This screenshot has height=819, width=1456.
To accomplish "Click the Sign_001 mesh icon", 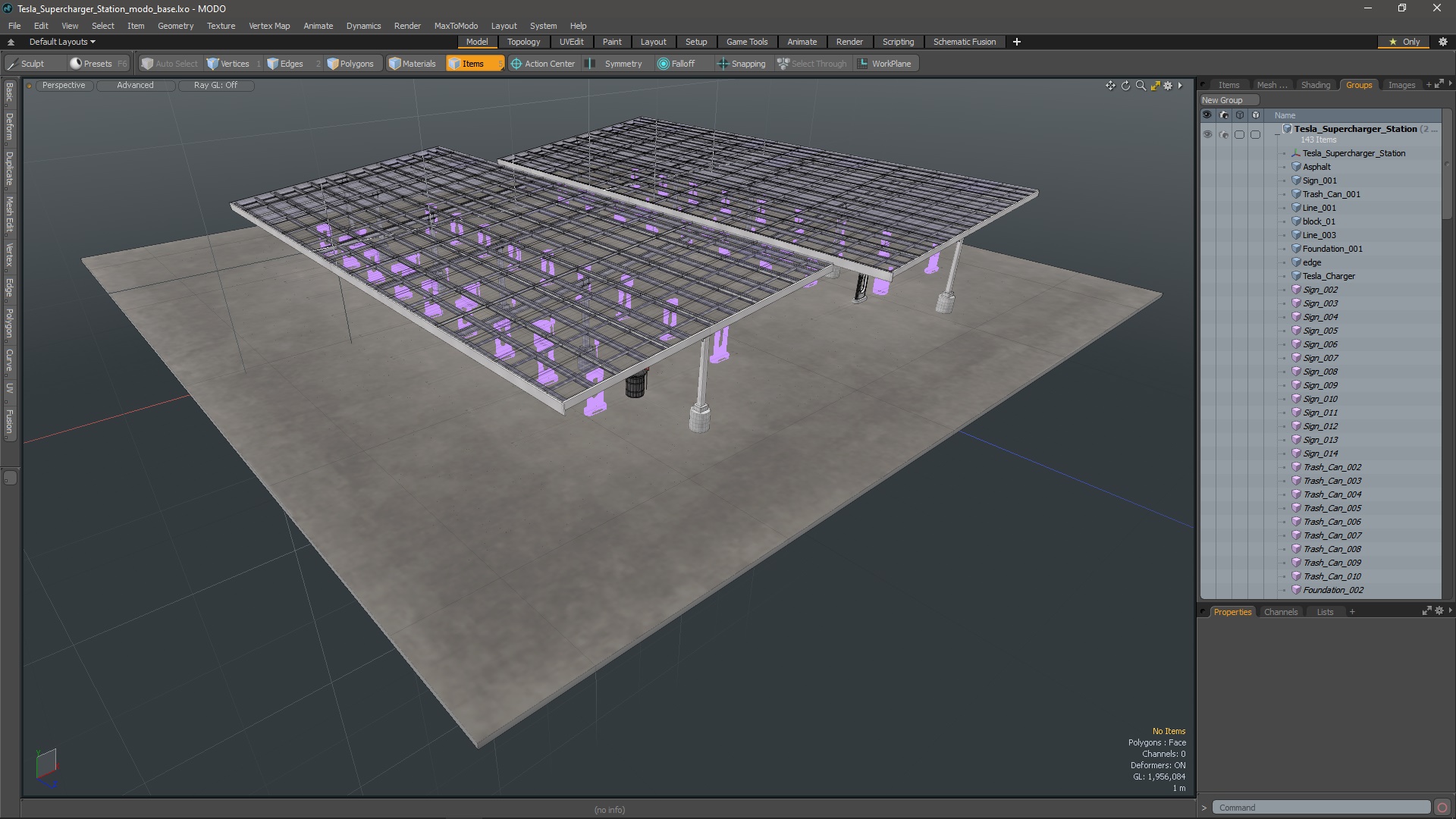I will 1296,180.
